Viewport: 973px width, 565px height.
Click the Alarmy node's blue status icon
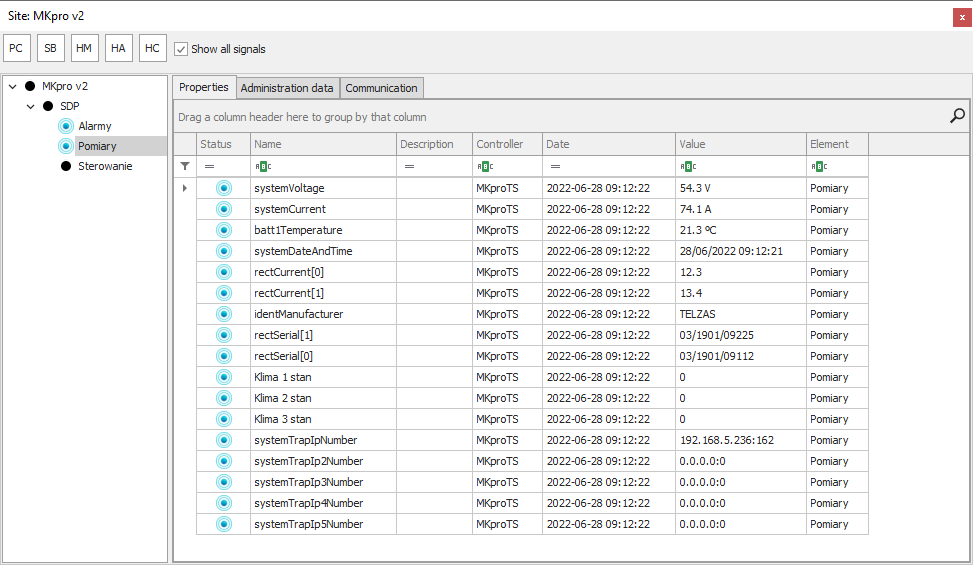66,126
